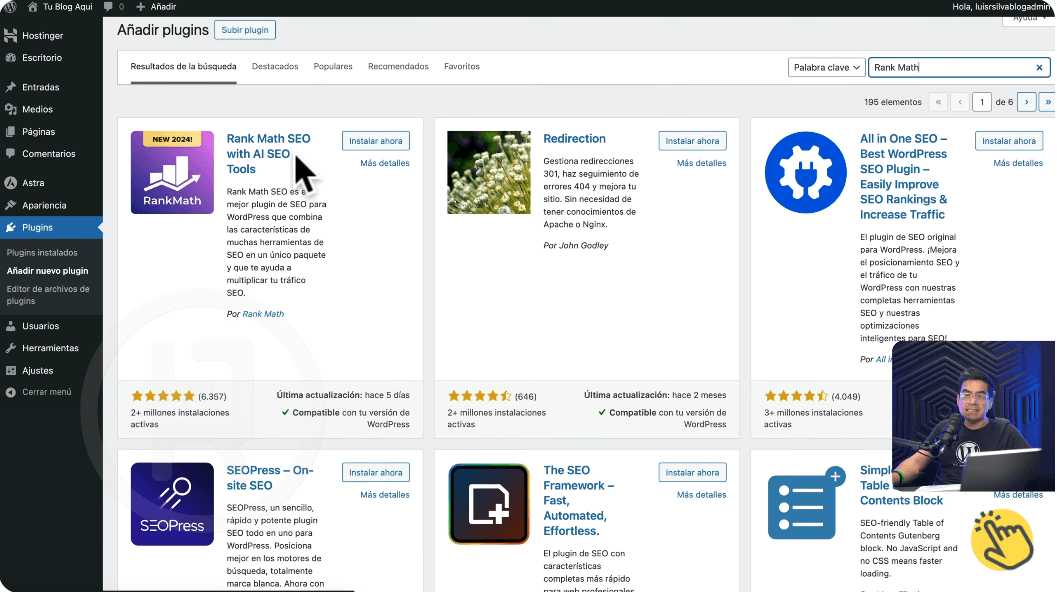Click the Redirection plugin flower thumbnail
1057x592 pixels.
pos(489,172)
